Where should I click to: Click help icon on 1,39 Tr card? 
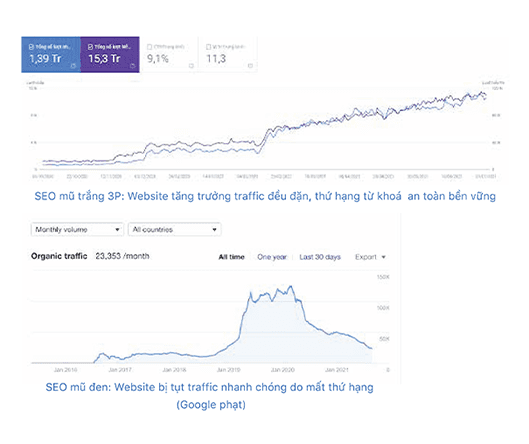(x=73, y=66)
